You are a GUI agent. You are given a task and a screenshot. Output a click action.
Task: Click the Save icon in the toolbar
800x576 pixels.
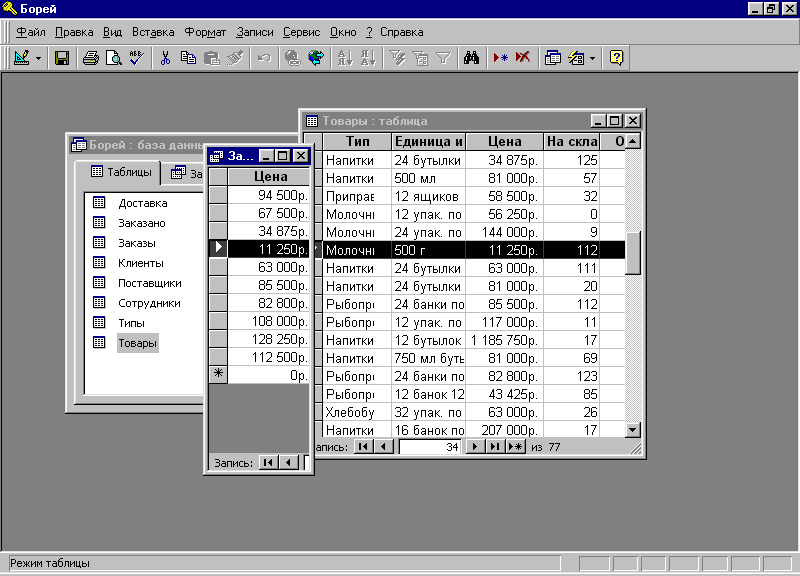62,58
